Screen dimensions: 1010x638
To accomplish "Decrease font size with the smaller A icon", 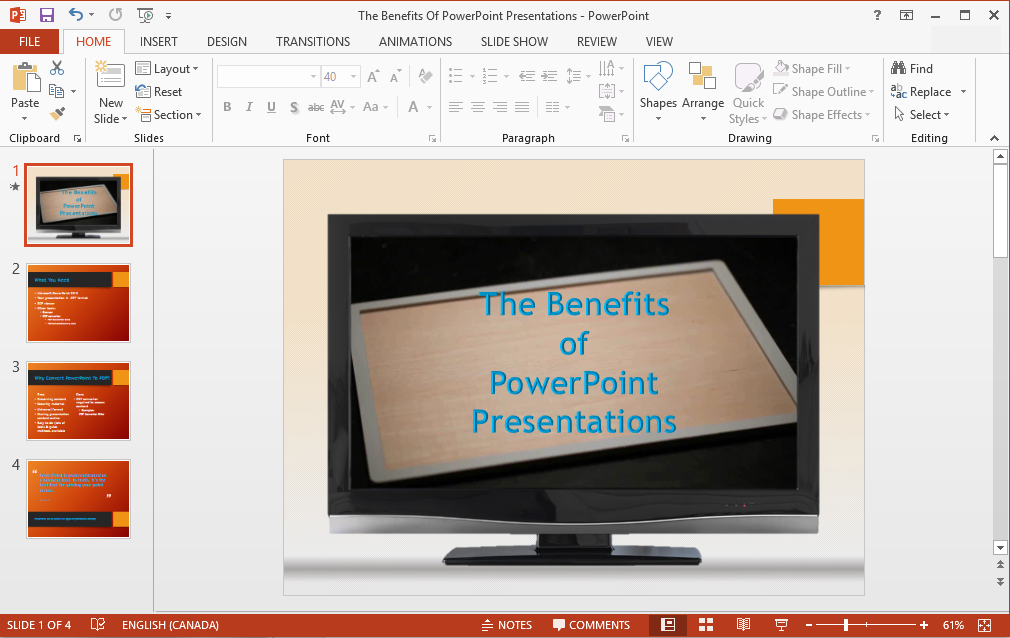I will pos(395,77).
